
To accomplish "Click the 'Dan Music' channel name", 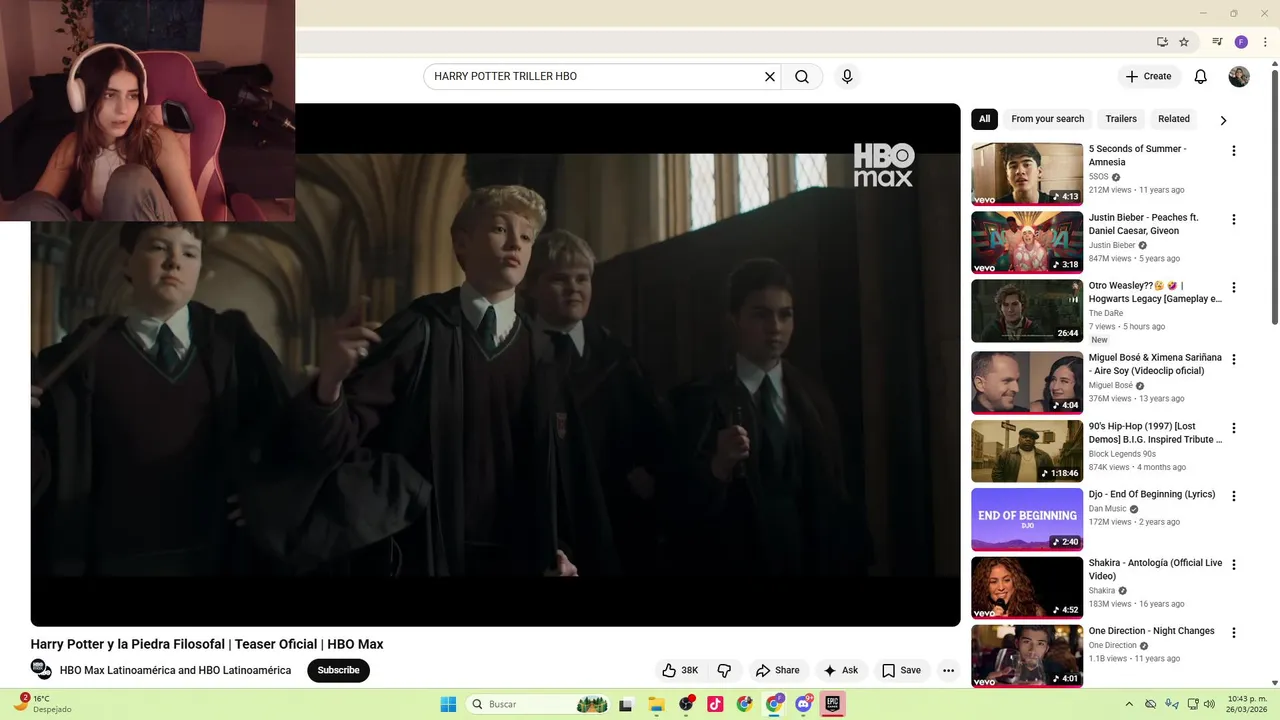I will [x=1108, y=509].
